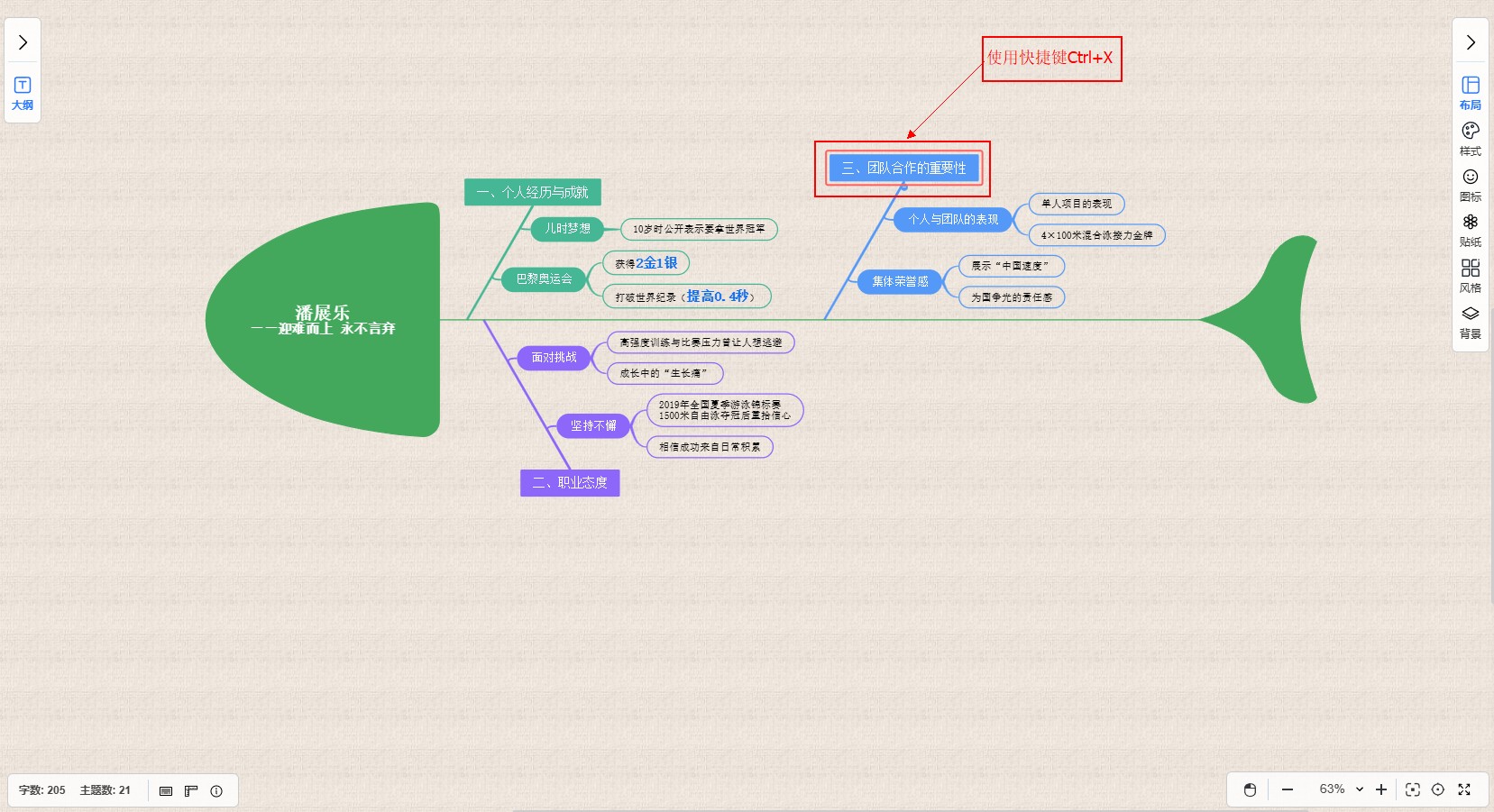Open the 大纲 outline panel
Screen dimensions: 1494x812
click(x=23, y=93)
